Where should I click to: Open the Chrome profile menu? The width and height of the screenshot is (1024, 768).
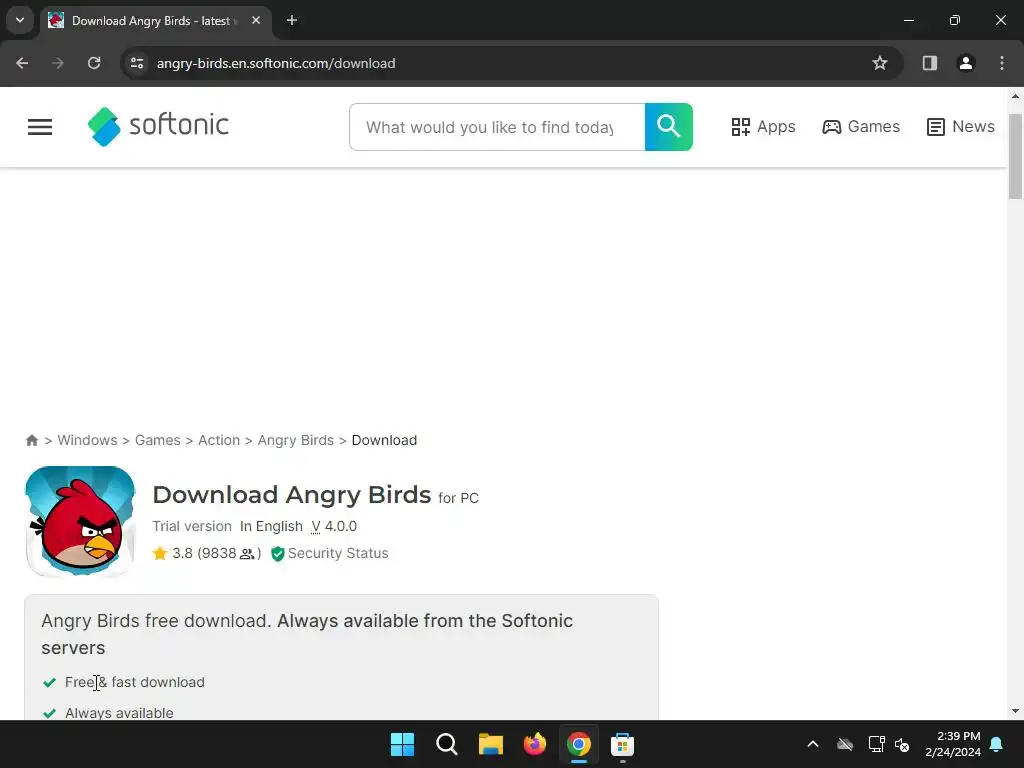point(965,63)
